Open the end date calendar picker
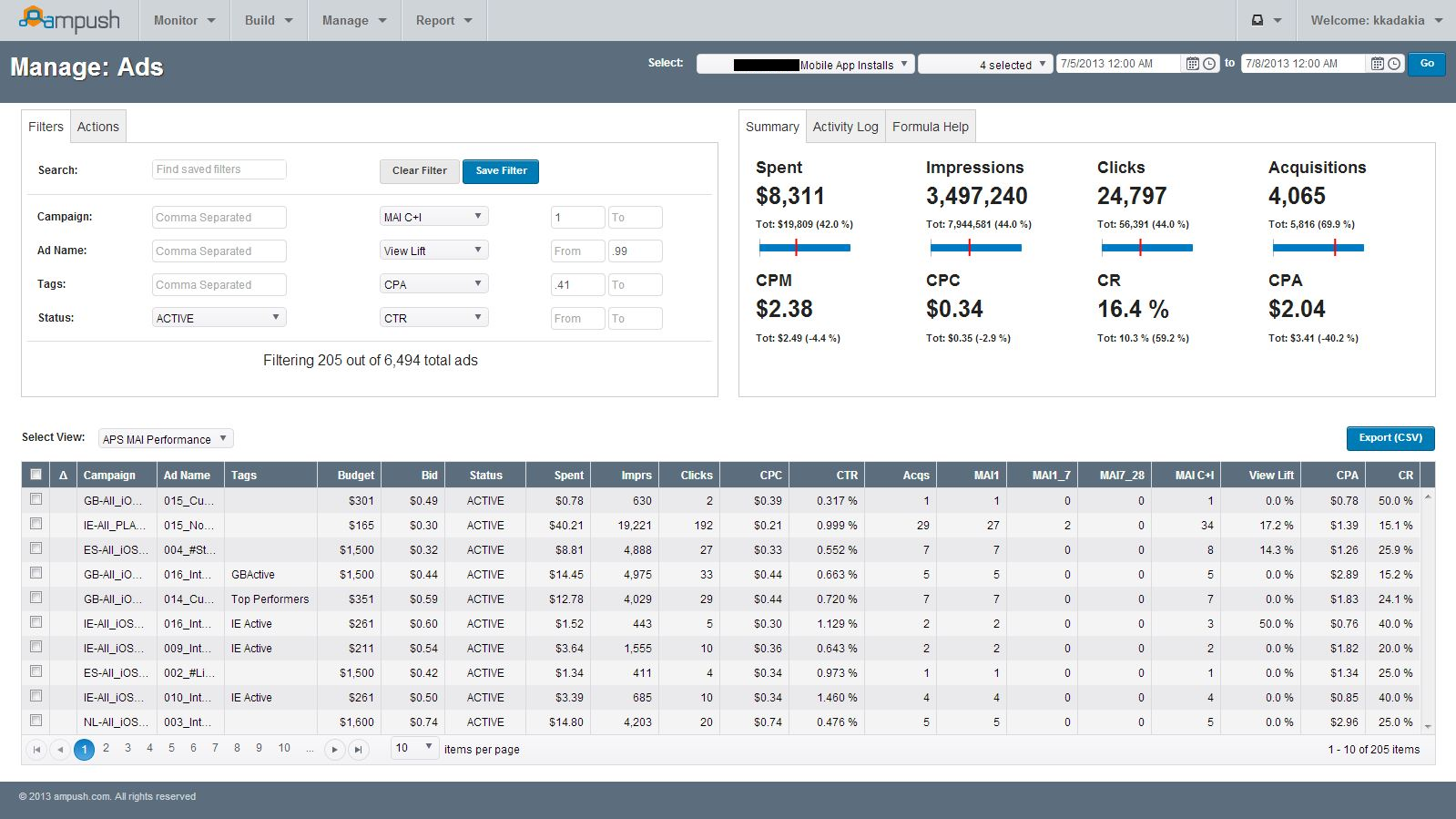The image size is (1456, 819). (x=1377, y=64)
